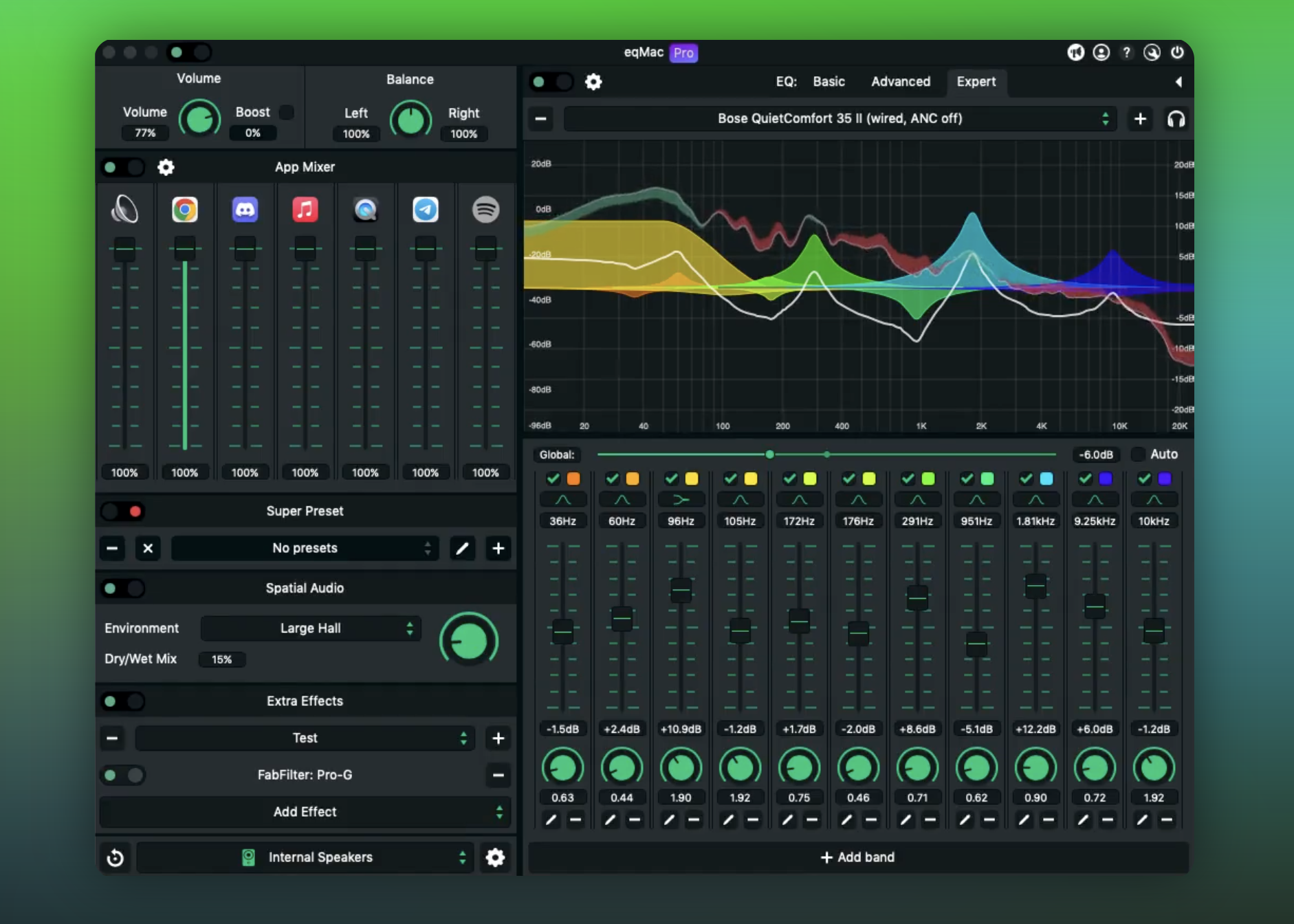Open the user account icon

click(x=1101, y=52)
